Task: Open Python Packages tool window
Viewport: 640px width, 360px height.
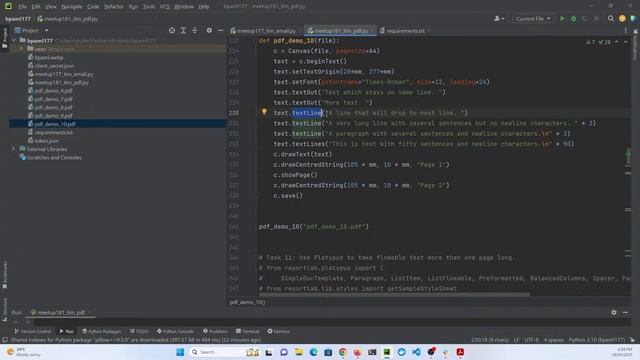Action: [x=102, y=331]
